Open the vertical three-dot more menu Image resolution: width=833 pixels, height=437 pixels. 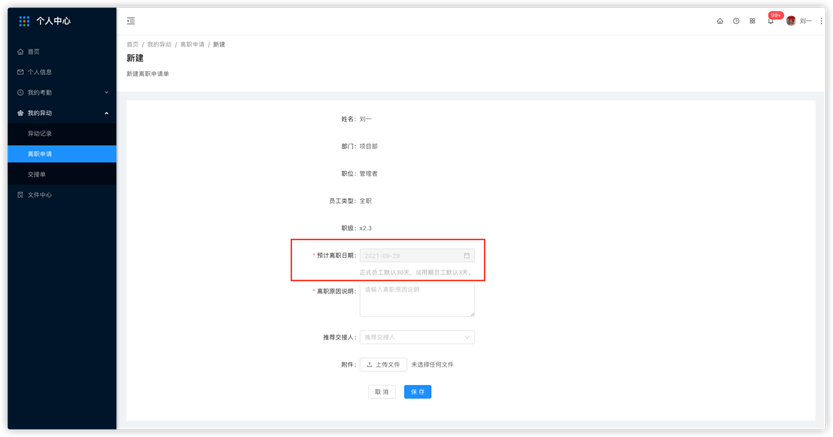tap(821, 21)
